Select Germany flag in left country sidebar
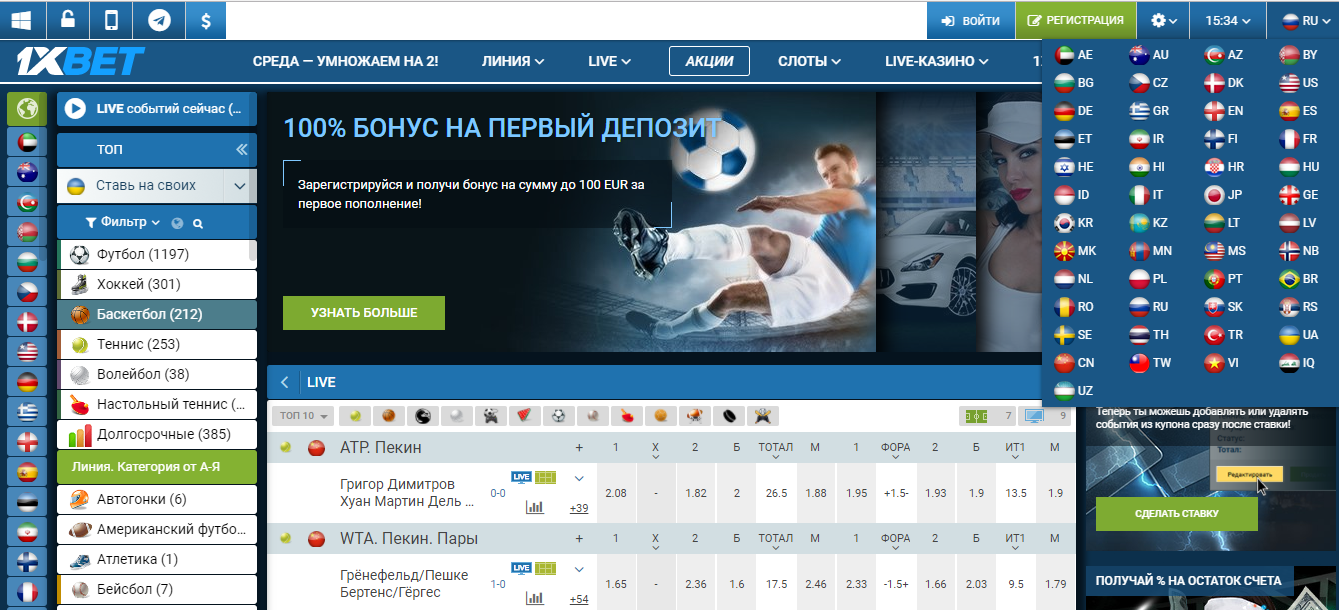Image resolution: width=1339 pixels, height=610 pixels. coord(27,382)
